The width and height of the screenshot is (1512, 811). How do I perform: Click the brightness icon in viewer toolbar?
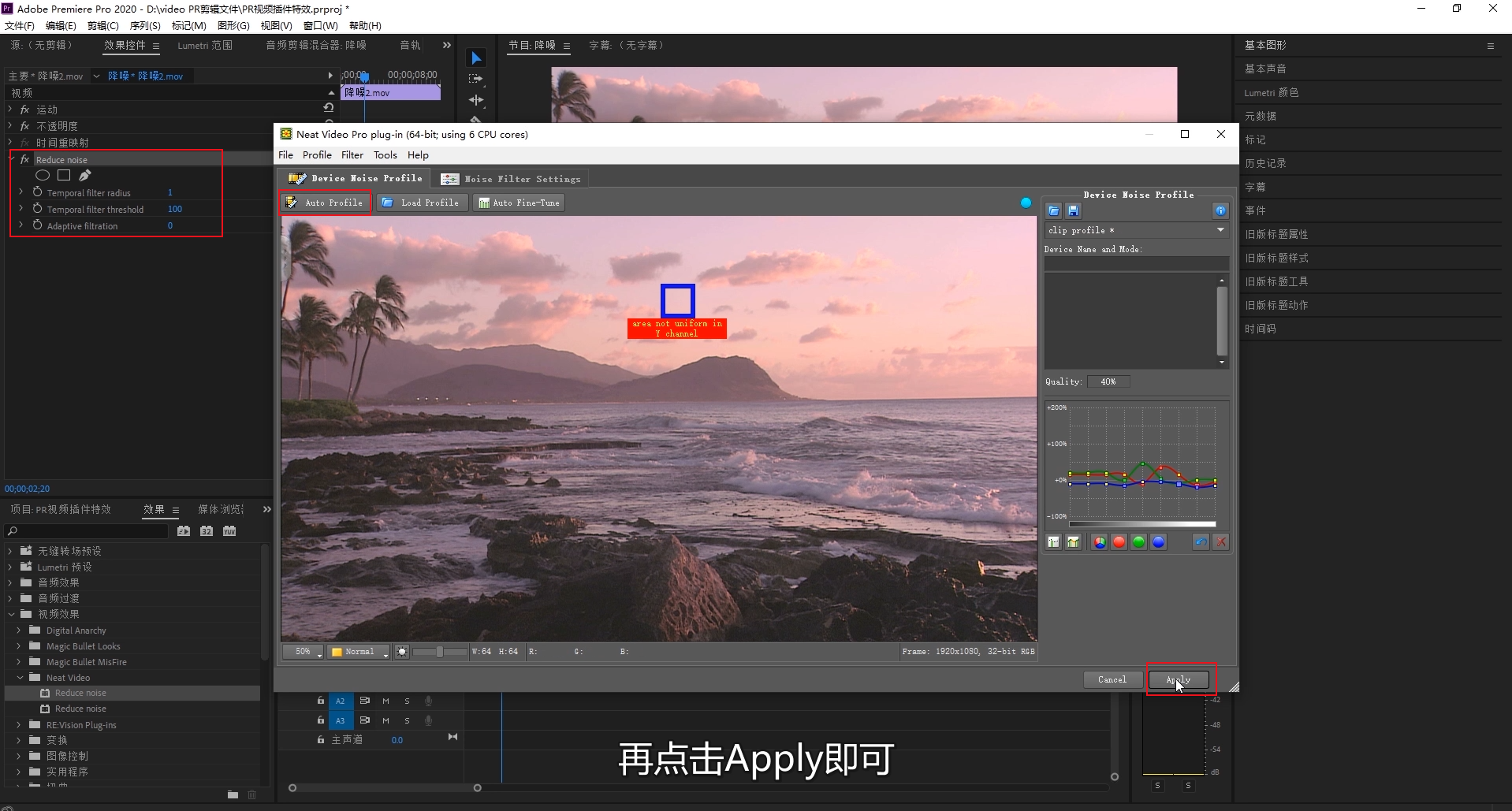click(x=401, y=652)
